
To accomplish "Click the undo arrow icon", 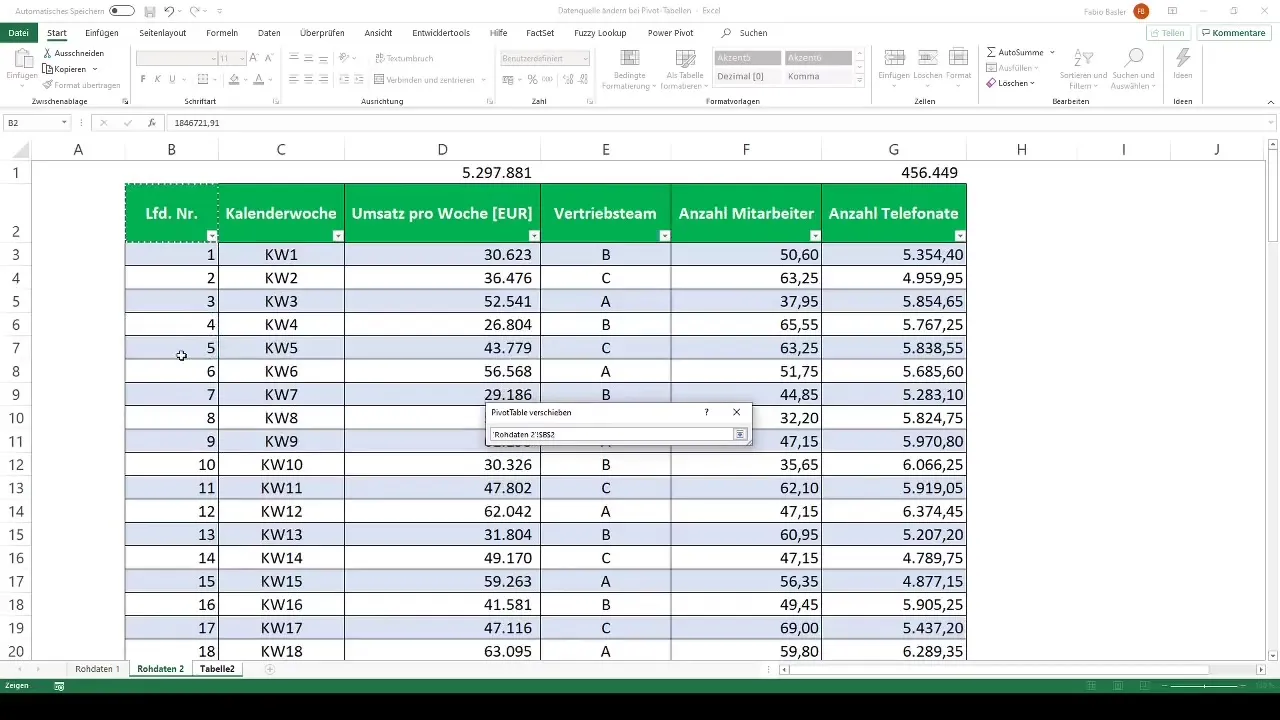I will (x=169, y=11).
